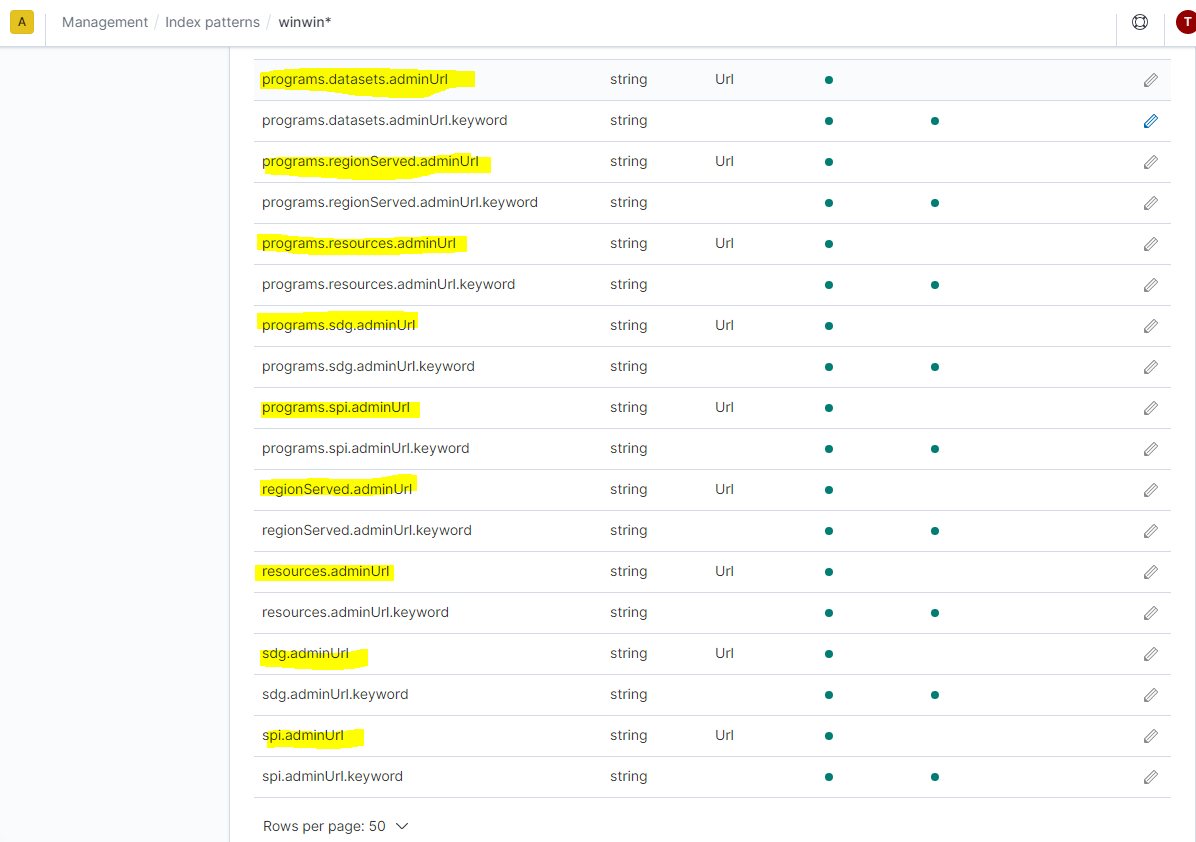Click the blue pencil for programs.datasets.adminUrl.keyword

pyautogui.click(x=1150, y=120)
